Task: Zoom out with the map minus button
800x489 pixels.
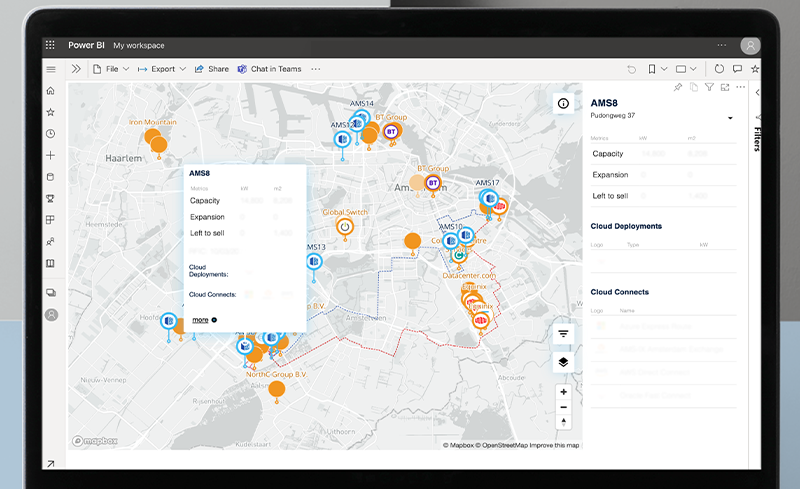Action: [563, 407]
